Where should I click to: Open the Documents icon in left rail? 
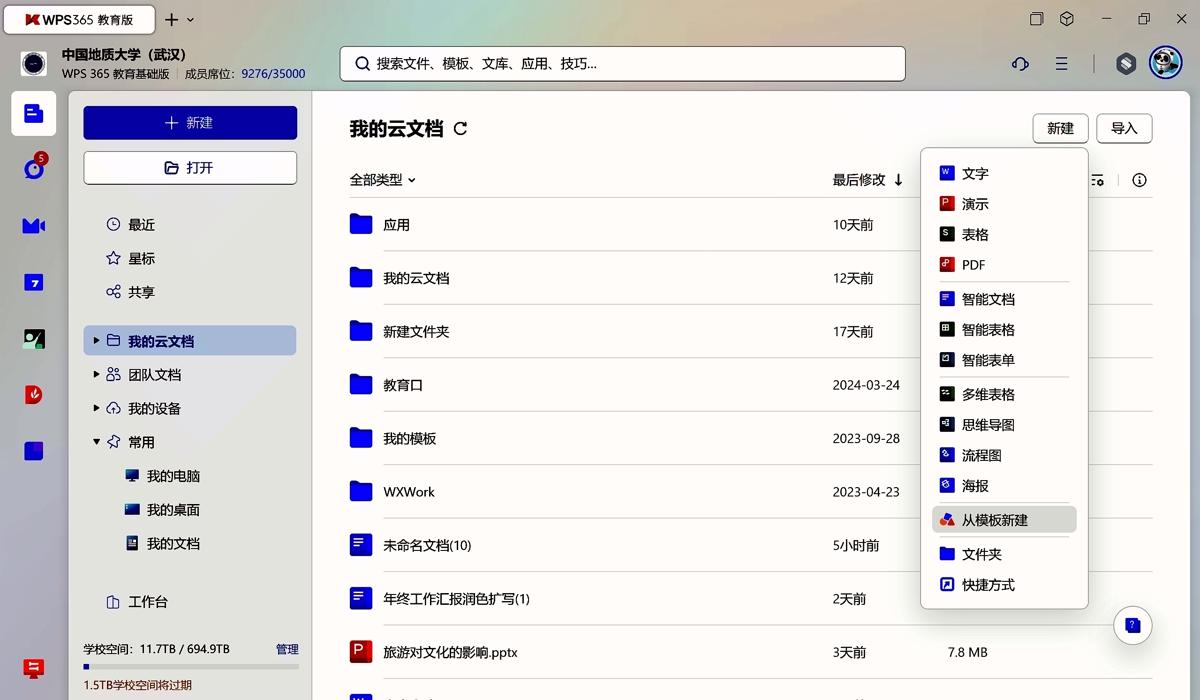click(x=34, y=114)
